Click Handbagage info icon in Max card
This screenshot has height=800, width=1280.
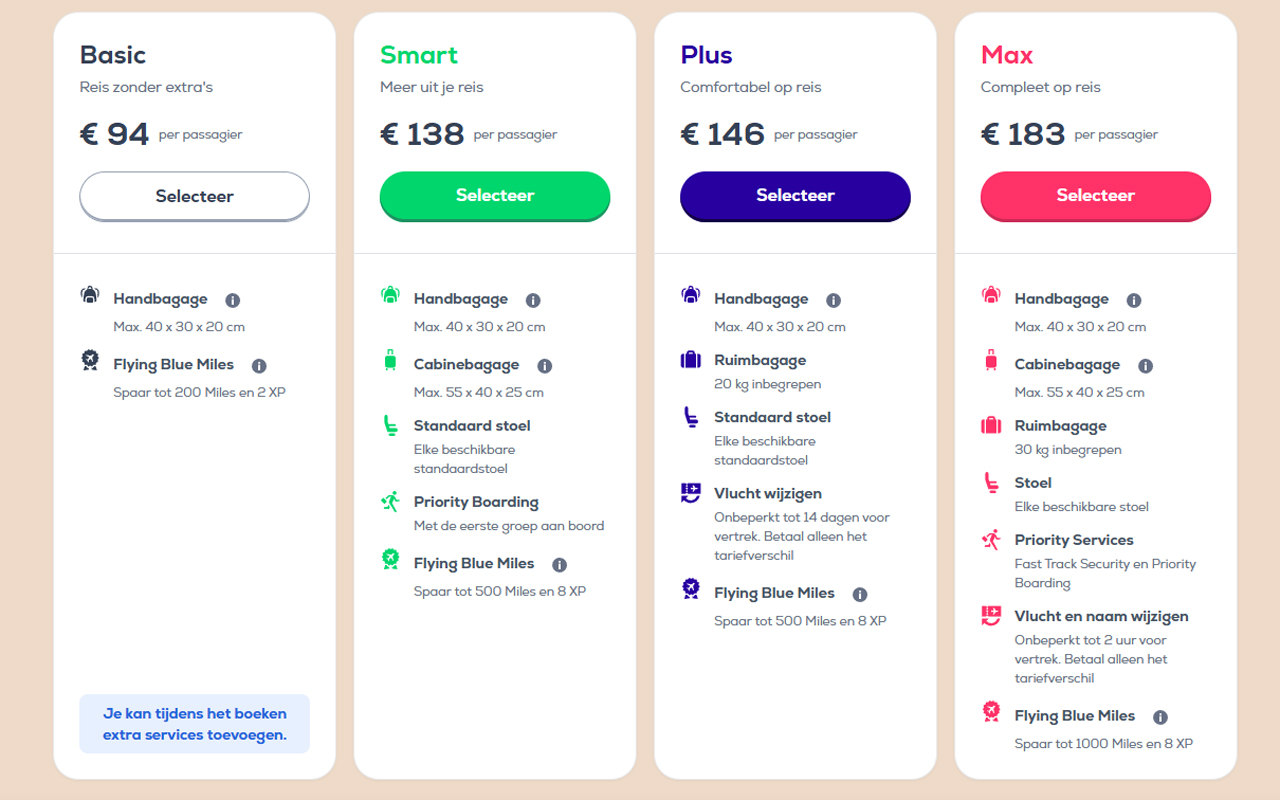(1134, 300)
